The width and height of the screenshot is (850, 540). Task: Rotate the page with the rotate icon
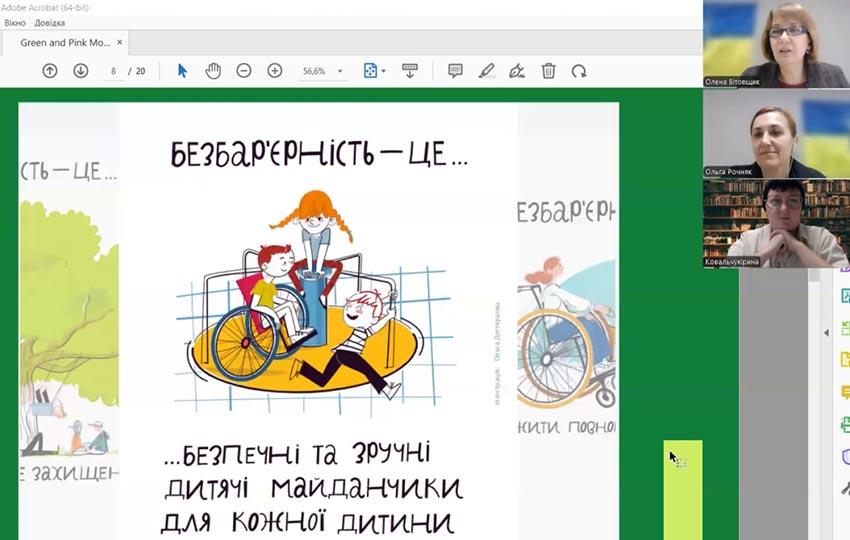click(579, 71)
